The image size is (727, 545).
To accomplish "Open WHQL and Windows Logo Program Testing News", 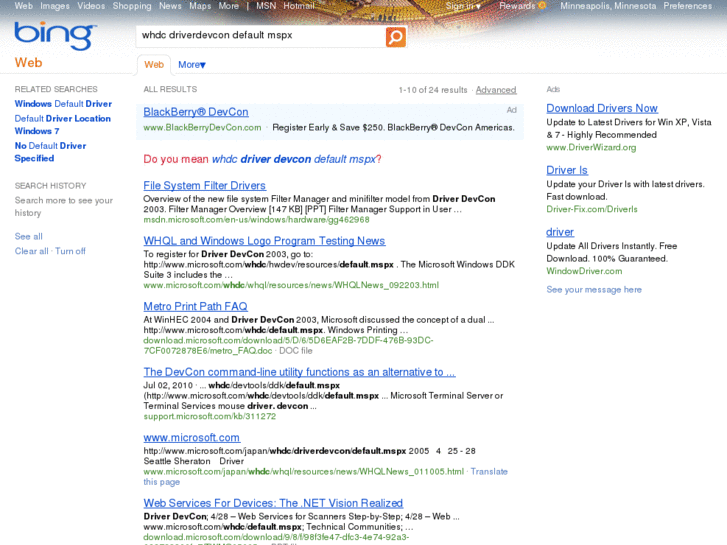I will (x=264, y=241).
